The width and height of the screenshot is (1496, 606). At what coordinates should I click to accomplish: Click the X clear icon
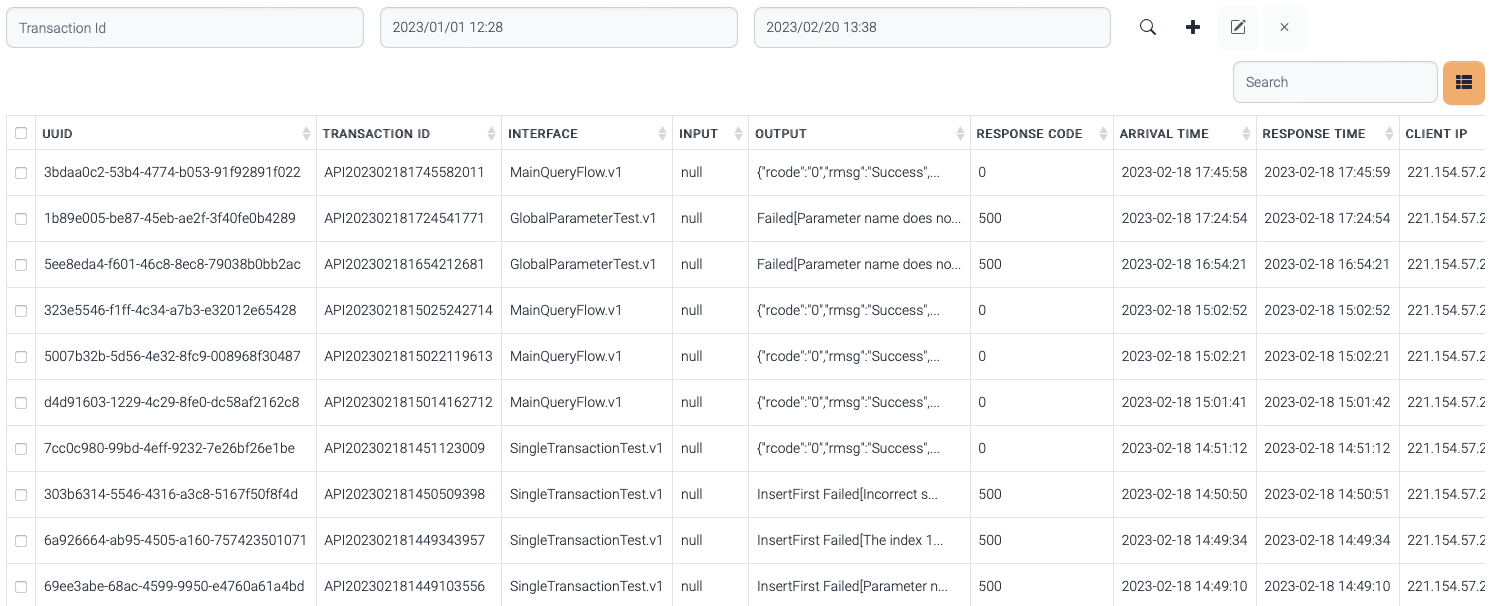tap(1284, 28)
